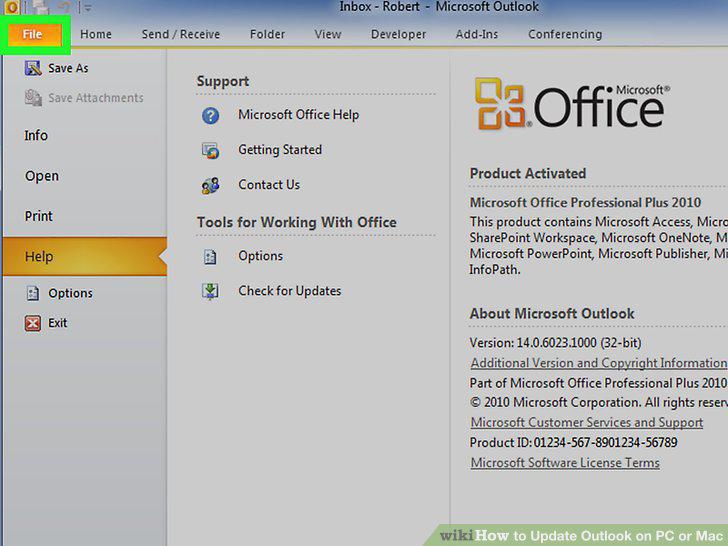Click the Version 14.0.6023.1000 (32-bit) text
Screen dimensions: 728x546
(x=555, y=343)
